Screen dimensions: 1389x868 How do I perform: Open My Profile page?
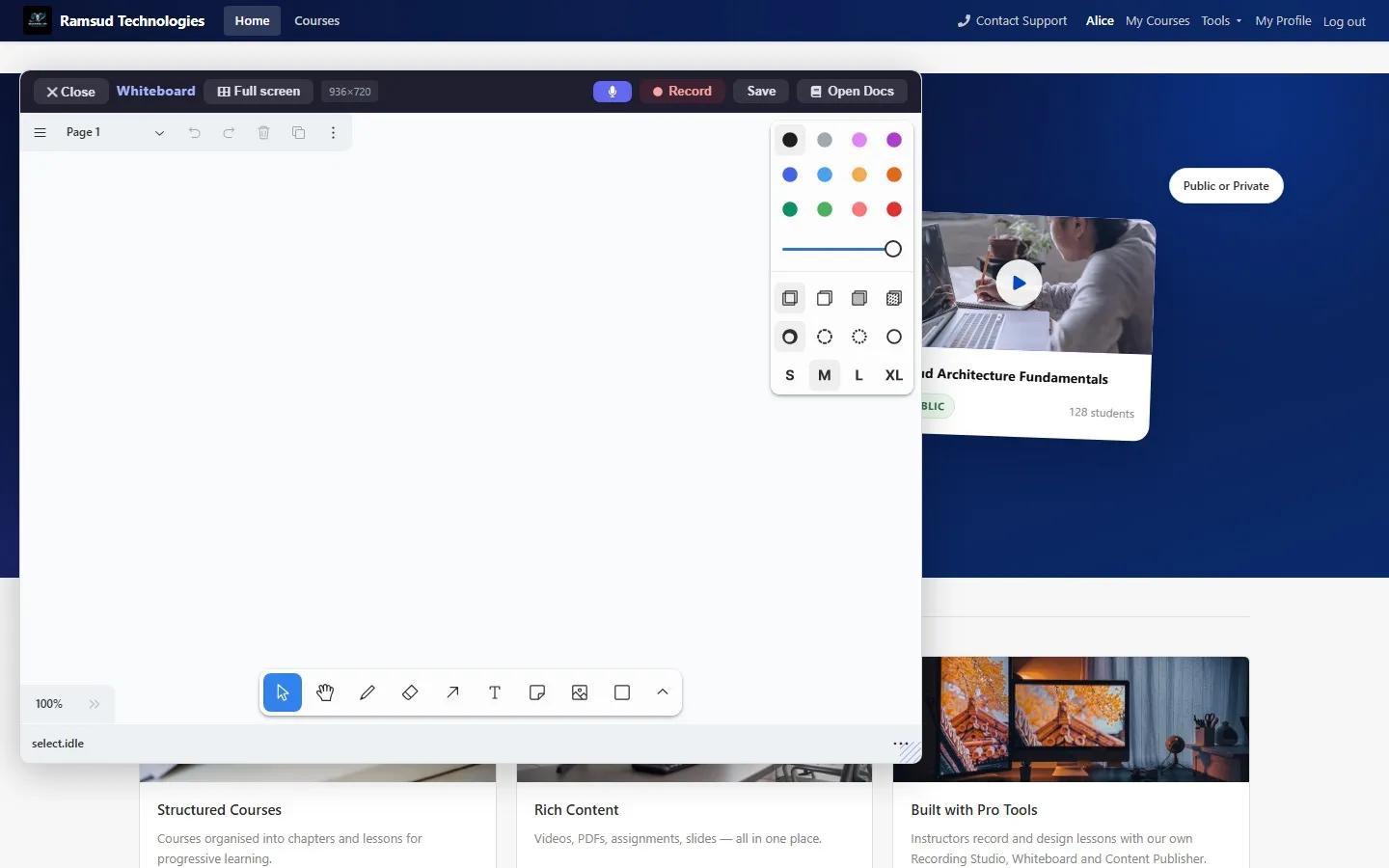click(1283, 21)
